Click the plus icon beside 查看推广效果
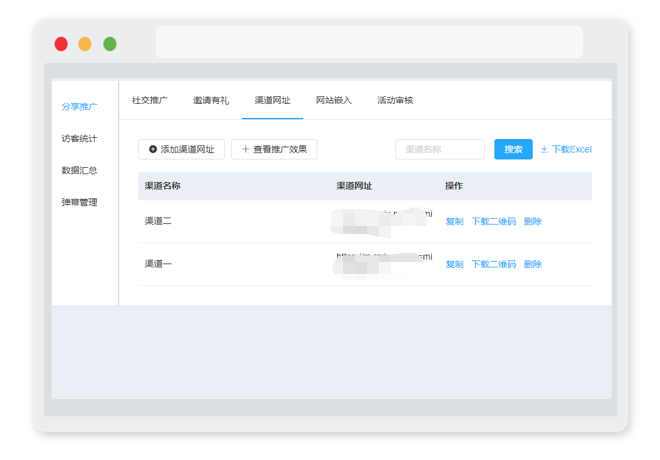Viewport: 660px width, 460px height. (x=245, y=149)
